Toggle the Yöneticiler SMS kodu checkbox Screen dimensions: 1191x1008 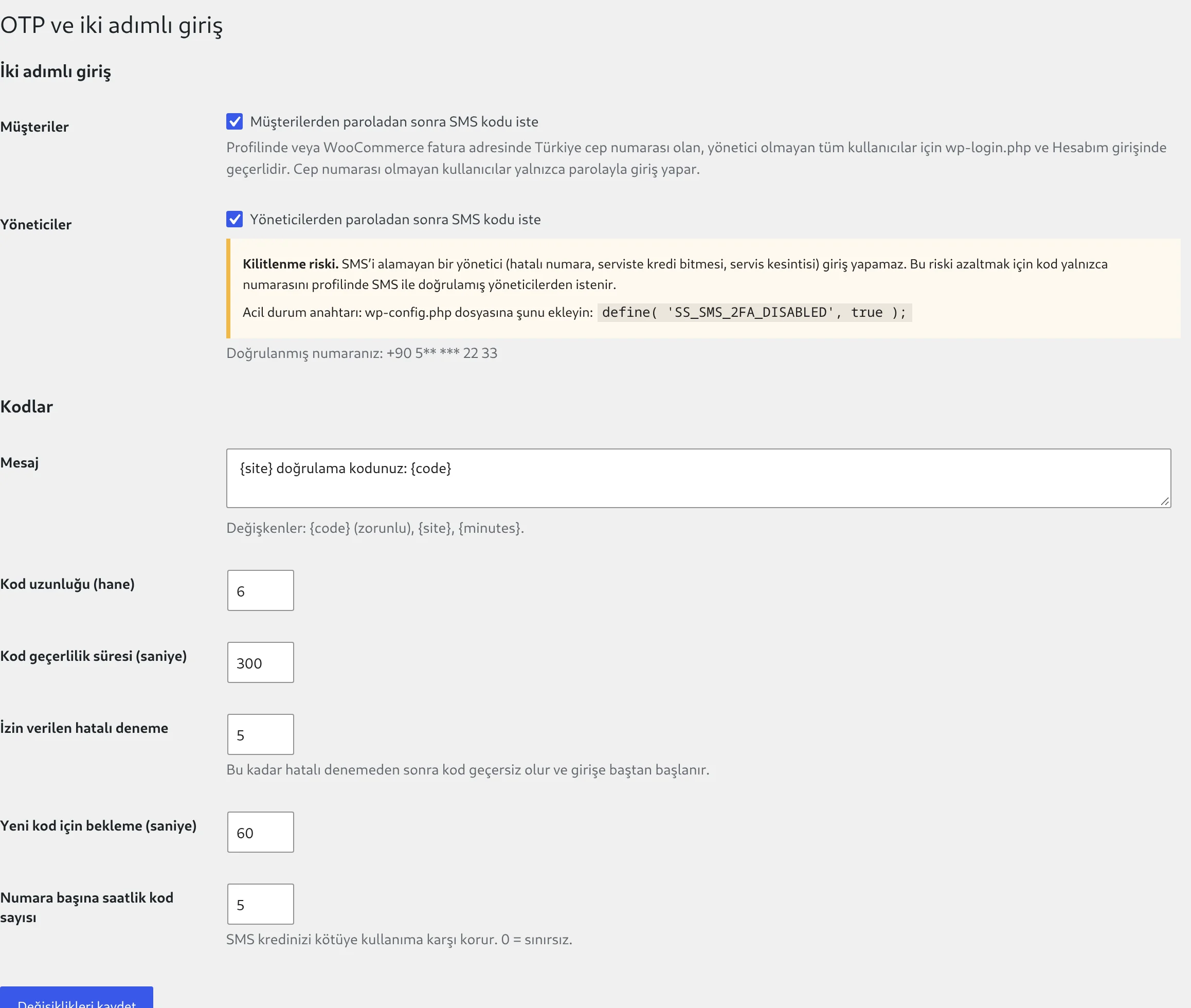tap(234, 219)
